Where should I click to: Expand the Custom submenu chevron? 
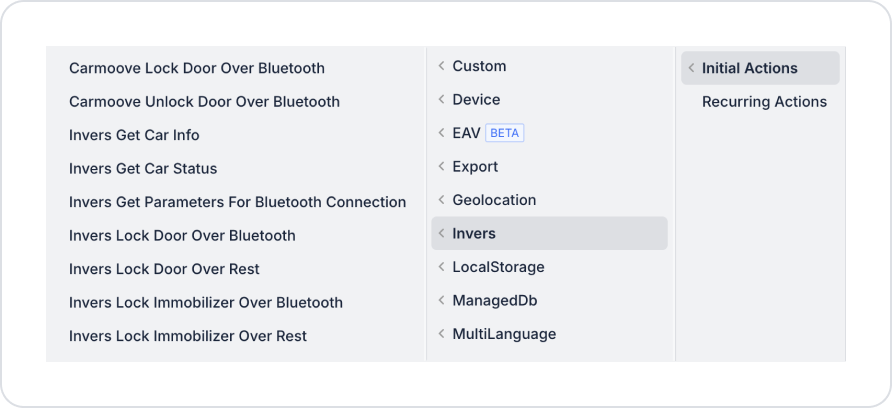tap(441, 66)
